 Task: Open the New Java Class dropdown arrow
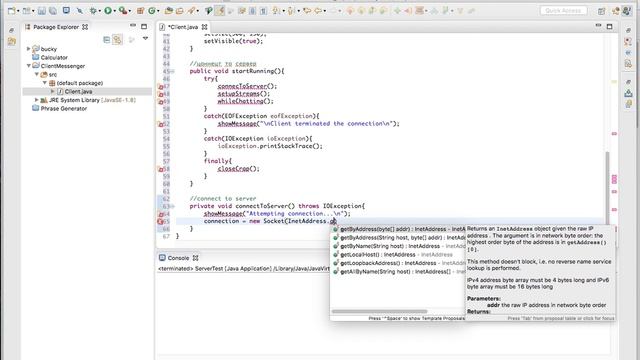pos(158,11)
